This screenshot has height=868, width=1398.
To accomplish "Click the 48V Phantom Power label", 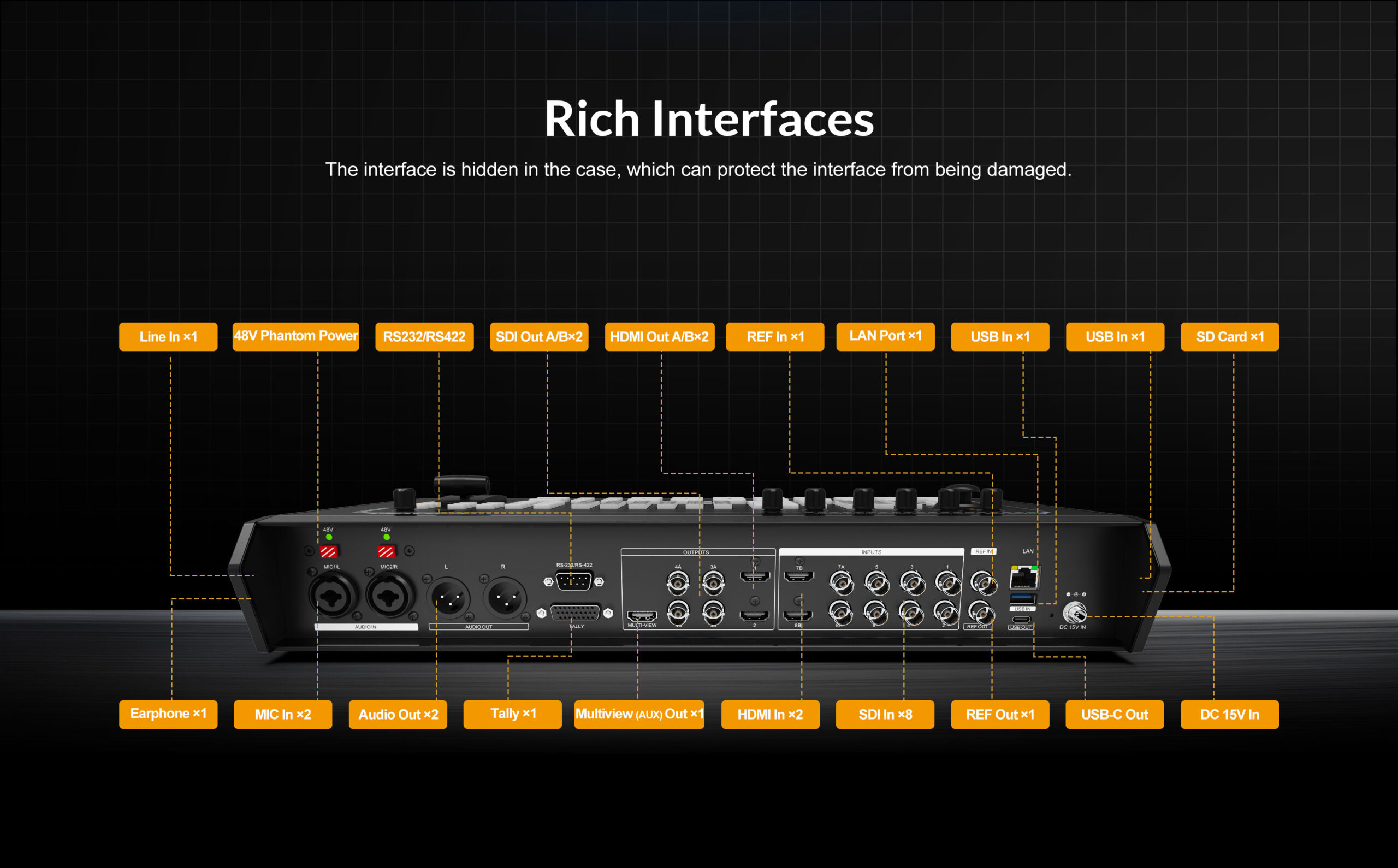I will coord(295,336).
